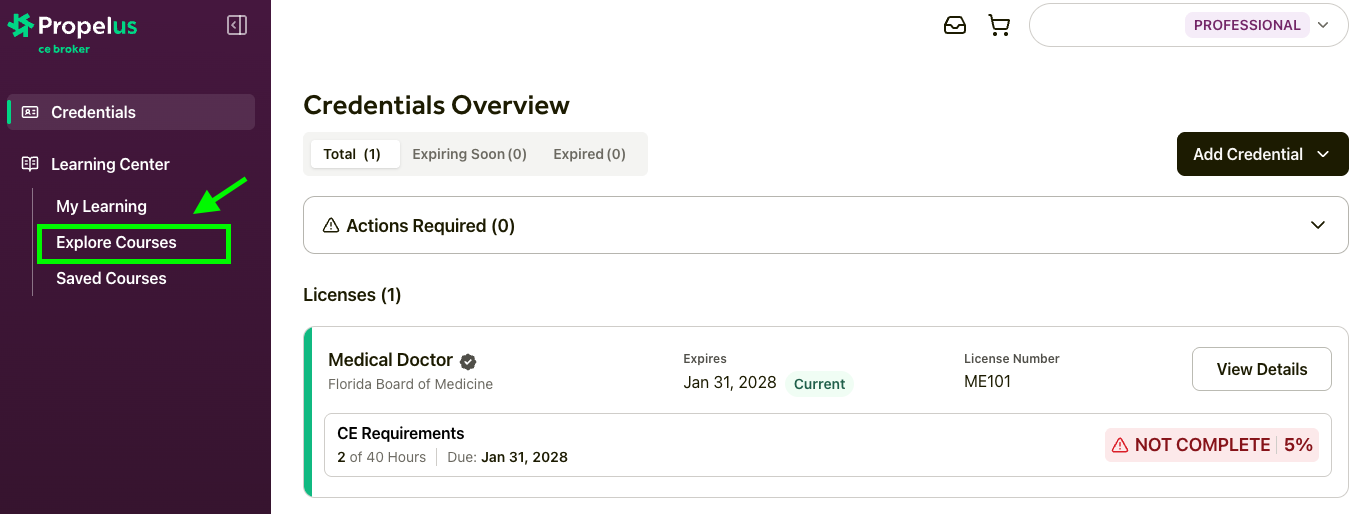The image size is (1366, 514).
Task: Open Explore Courses in the sidebar
Action: tap(116, 242)
